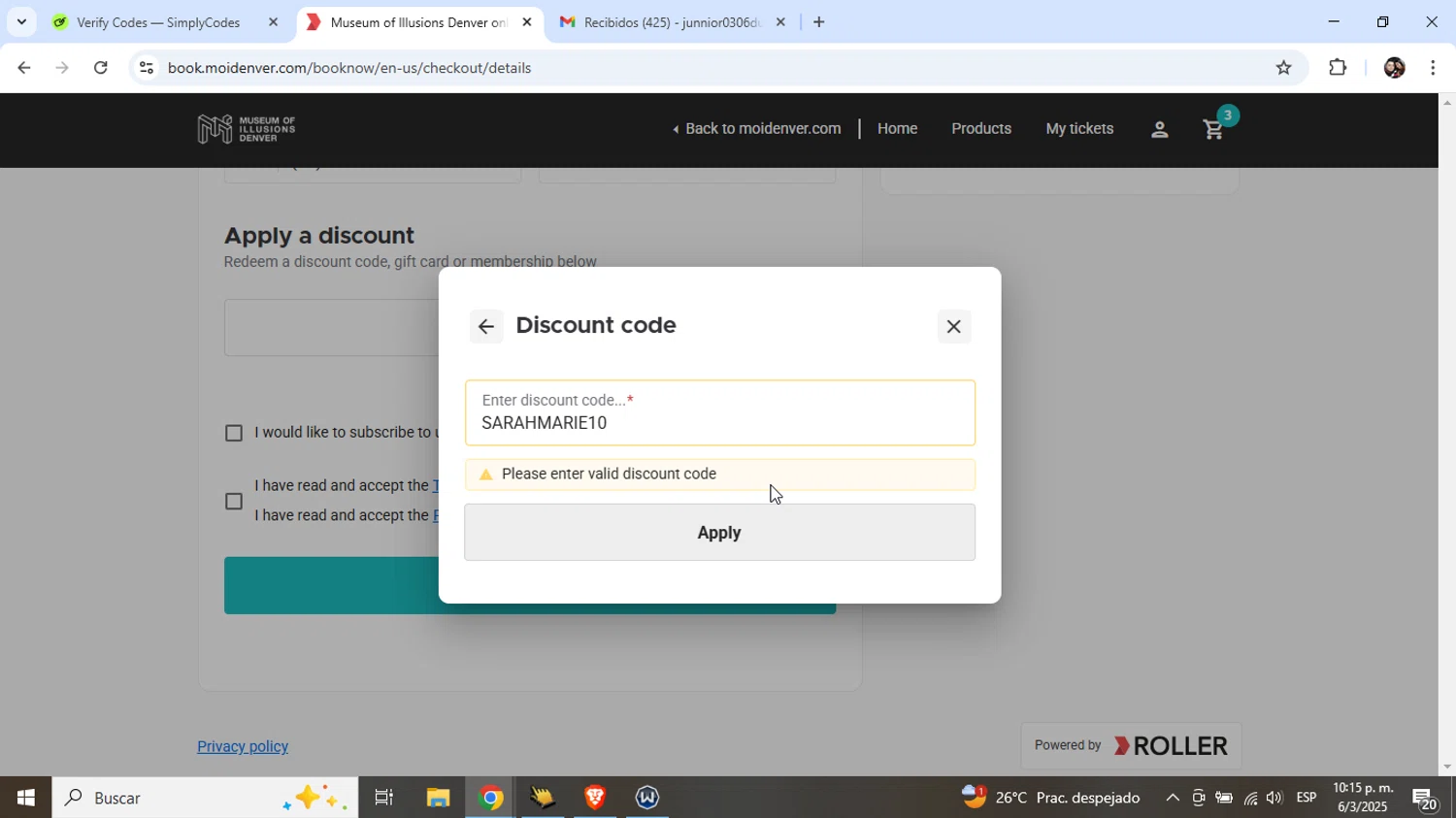The height and width of the screenshot is (818, 1456).
Task: Open File Explorer from the taskbar
Action: [438, 798]
